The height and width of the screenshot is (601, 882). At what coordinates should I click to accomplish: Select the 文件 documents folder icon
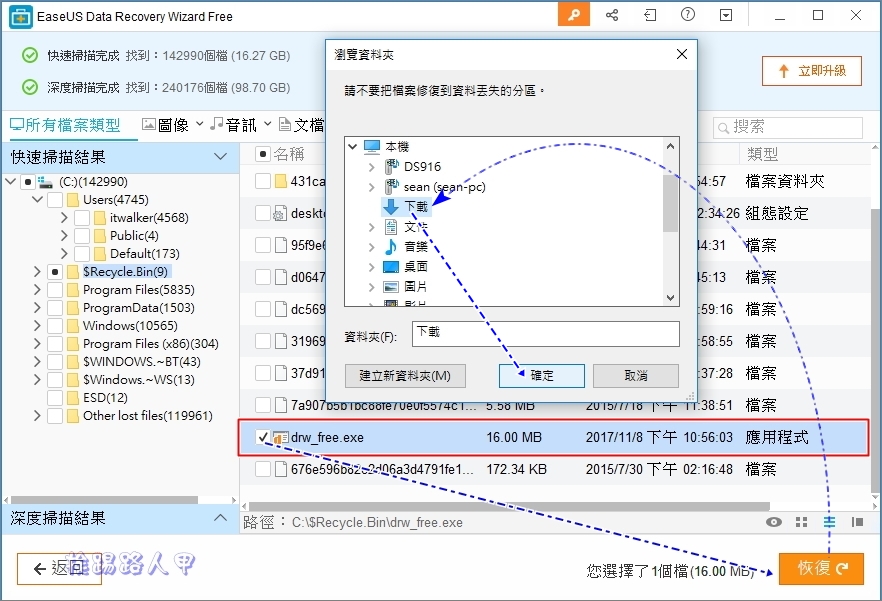coord(391,227)
